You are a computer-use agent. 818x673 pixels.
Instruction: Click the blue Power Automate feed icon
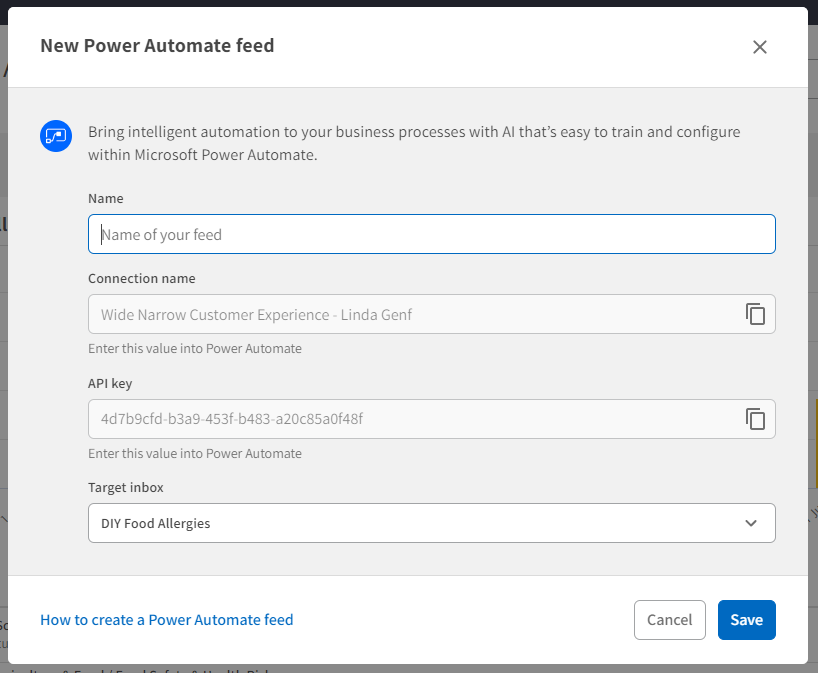(54, 135)
